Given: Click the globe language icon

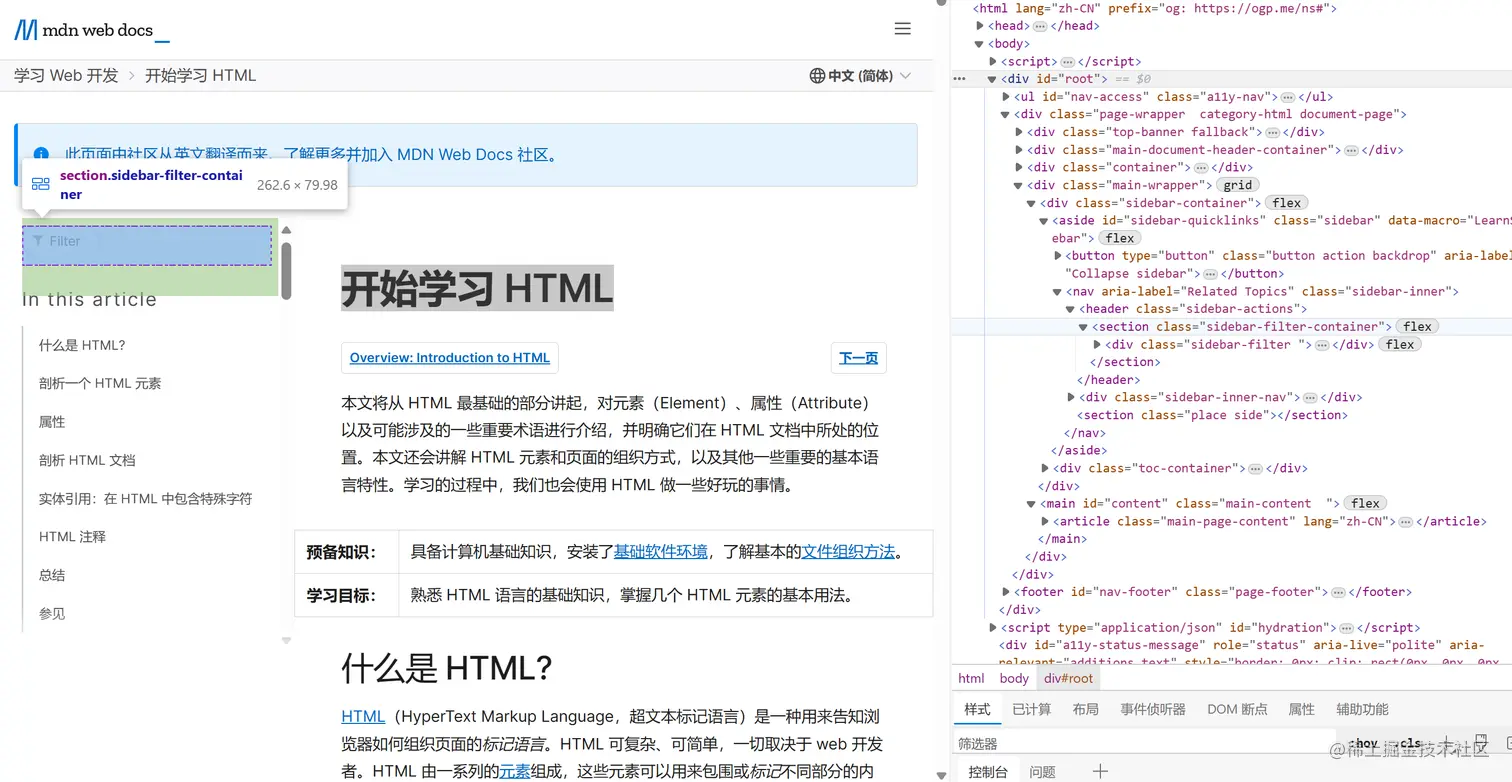Looking at the screenshot, I should [817, 76].
